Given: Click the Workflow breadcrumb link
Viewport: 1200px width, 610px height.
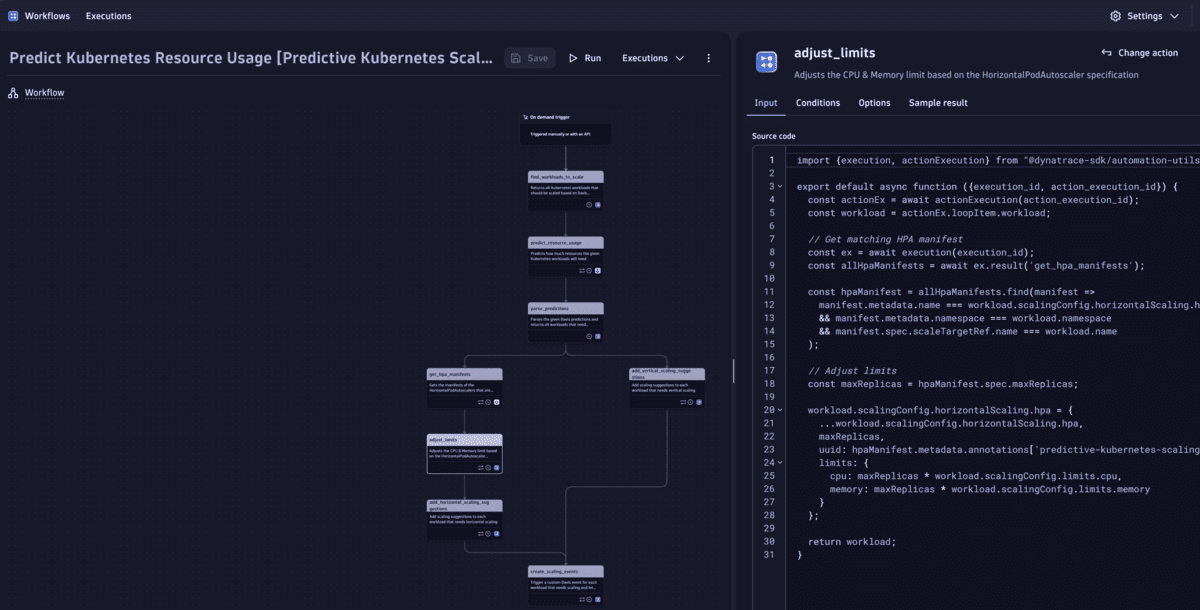Looking at the screenshot, I should [x=45, y=93].
